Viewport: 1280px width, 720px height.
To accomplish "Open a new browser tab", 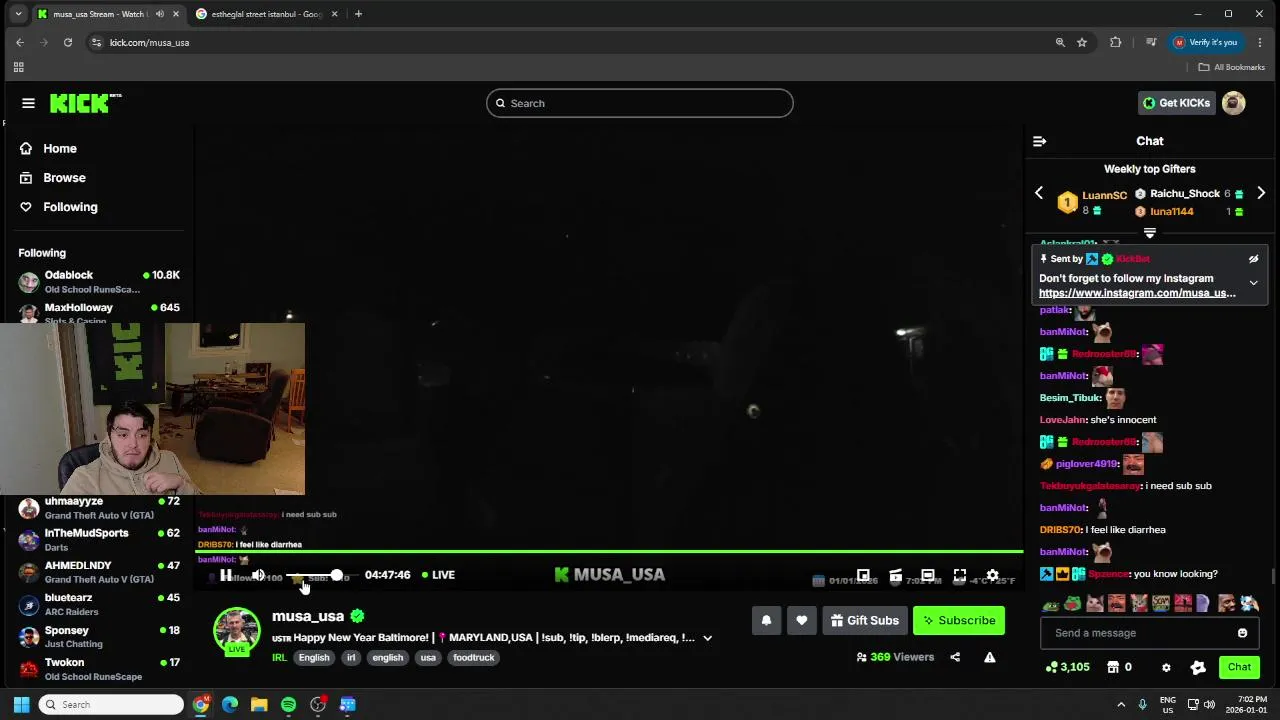I will [x=358, y=14].
